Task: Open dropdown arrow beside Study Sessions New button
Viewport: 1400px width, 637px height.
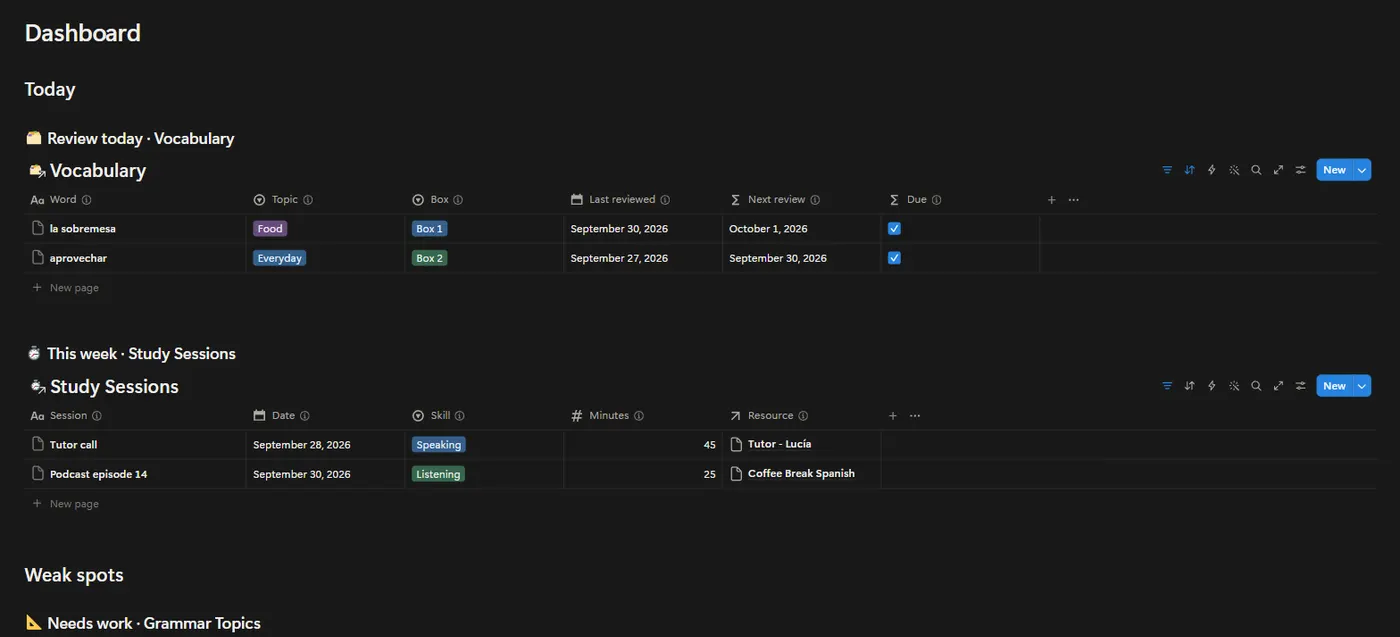Action: coord(1362,386)
